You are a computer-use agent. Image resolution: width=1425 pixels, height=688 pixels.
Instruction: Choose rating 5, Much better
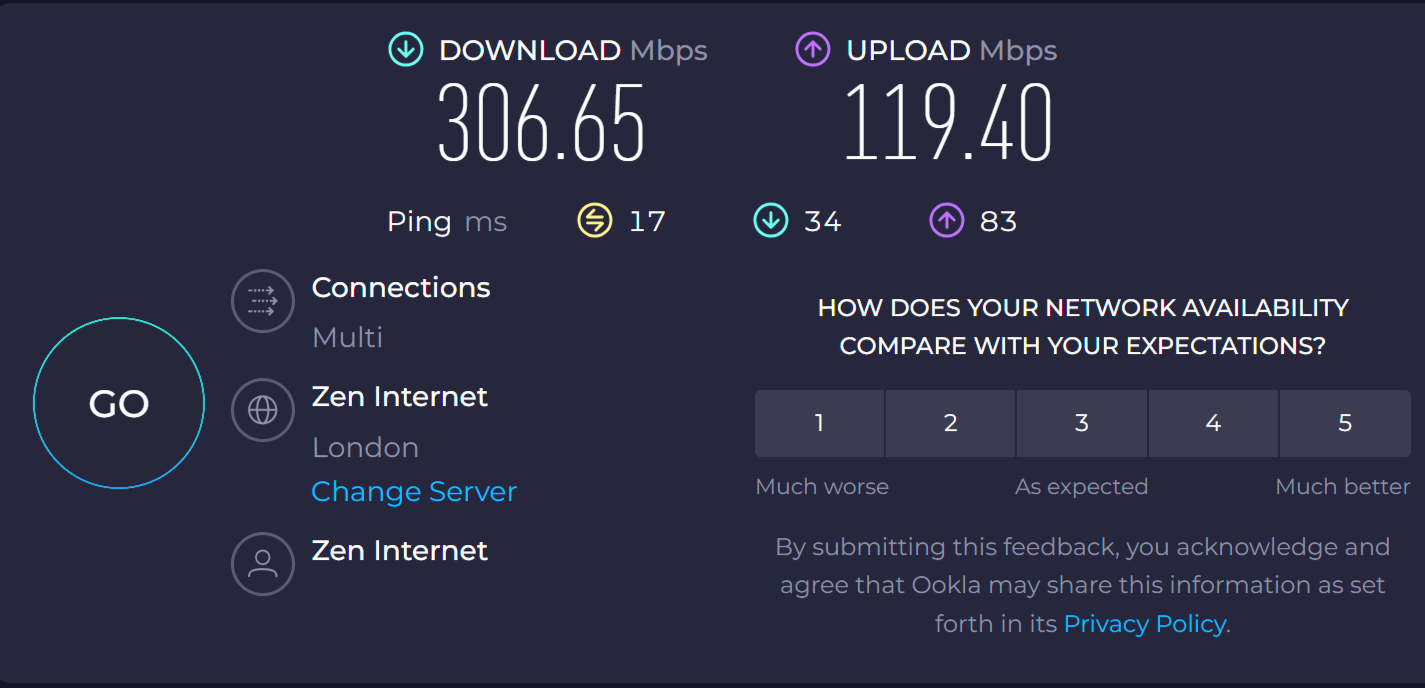tap(1345, 423)
